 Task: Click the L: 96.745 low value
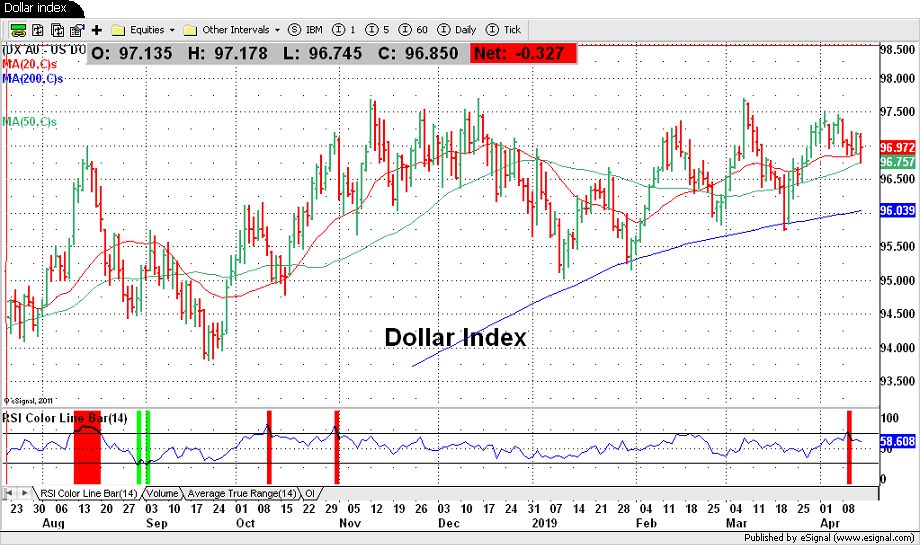323,53
